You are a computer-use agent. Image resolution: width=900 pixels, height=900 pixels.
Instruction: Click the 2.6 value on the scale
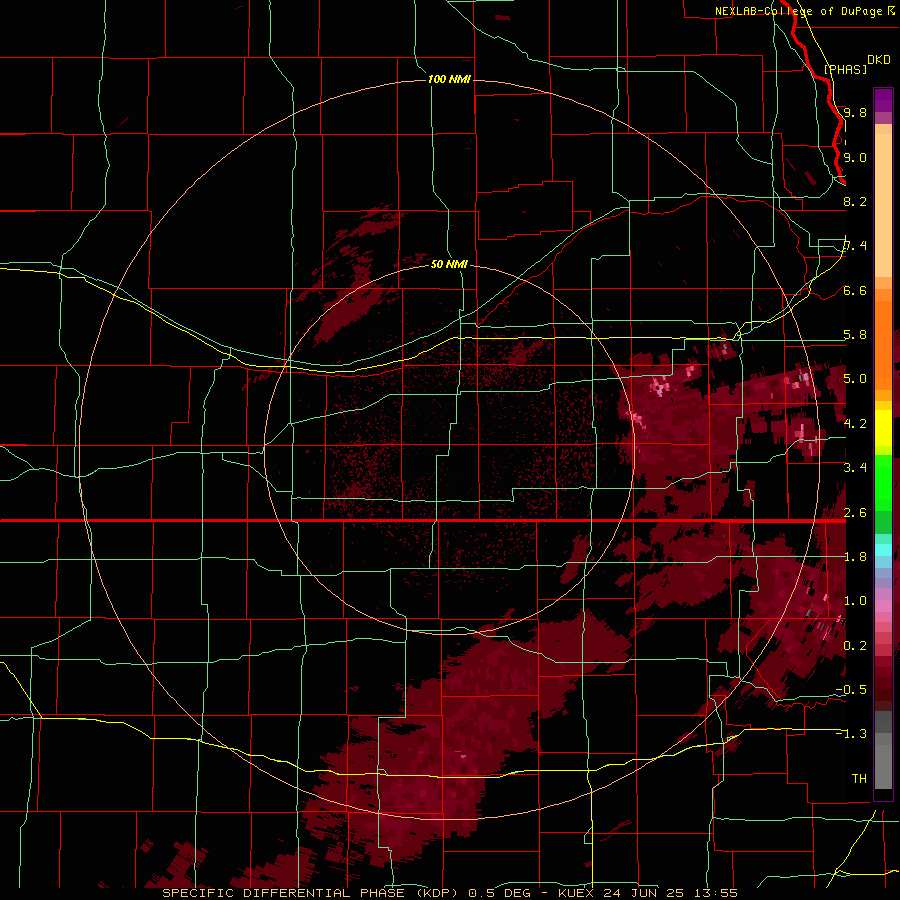click(855, 512)
